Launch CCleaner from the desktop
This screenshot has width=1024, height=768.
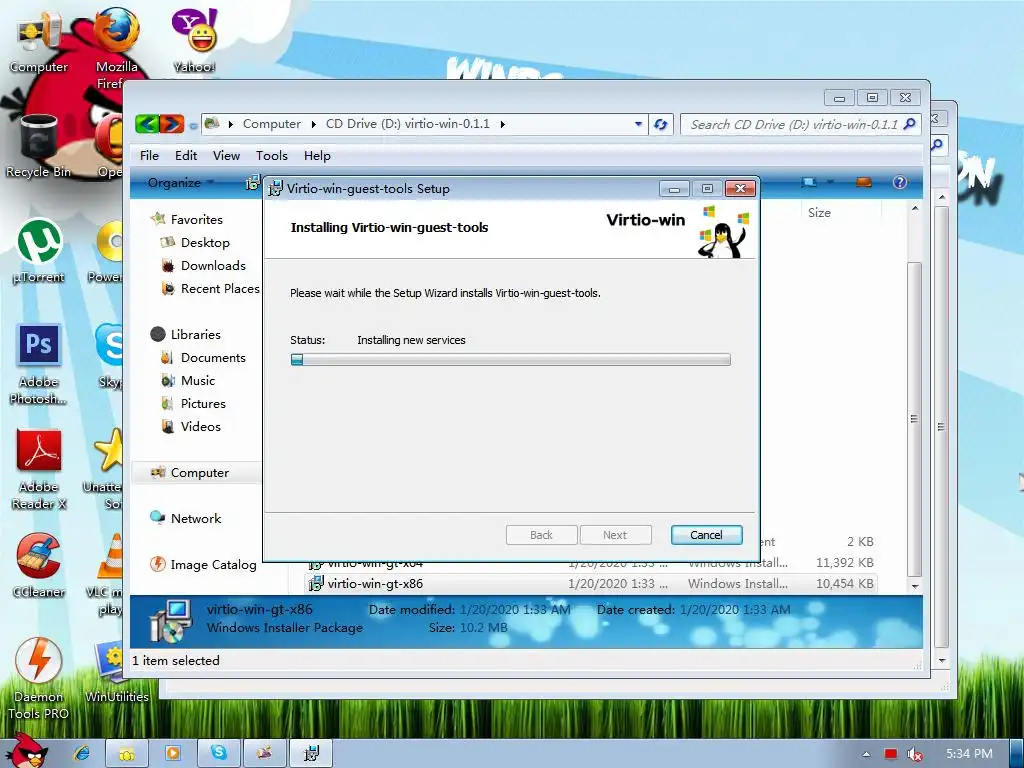tap(39, 565)
